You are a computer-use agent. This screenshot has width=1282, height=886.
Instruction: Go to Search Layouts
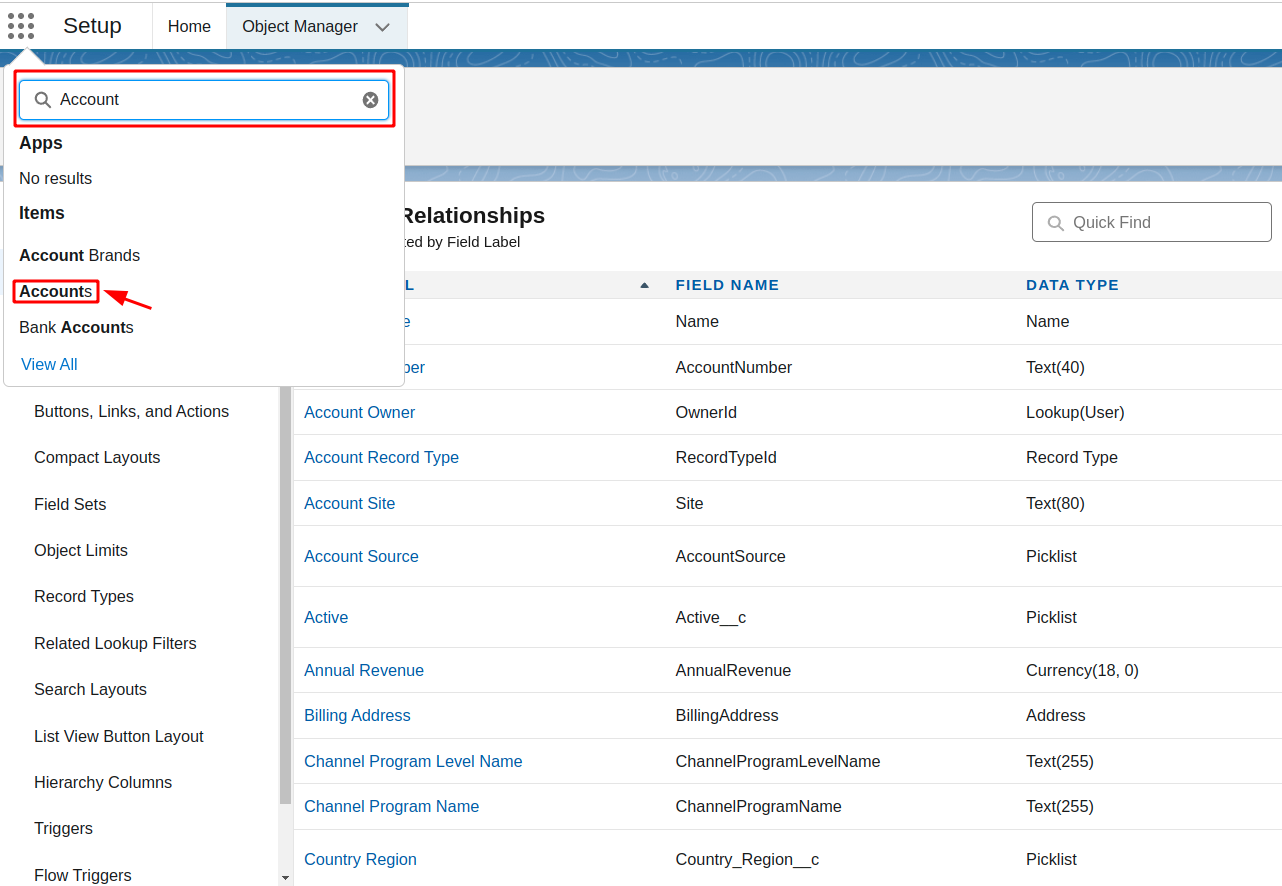[x=90, y=689]
